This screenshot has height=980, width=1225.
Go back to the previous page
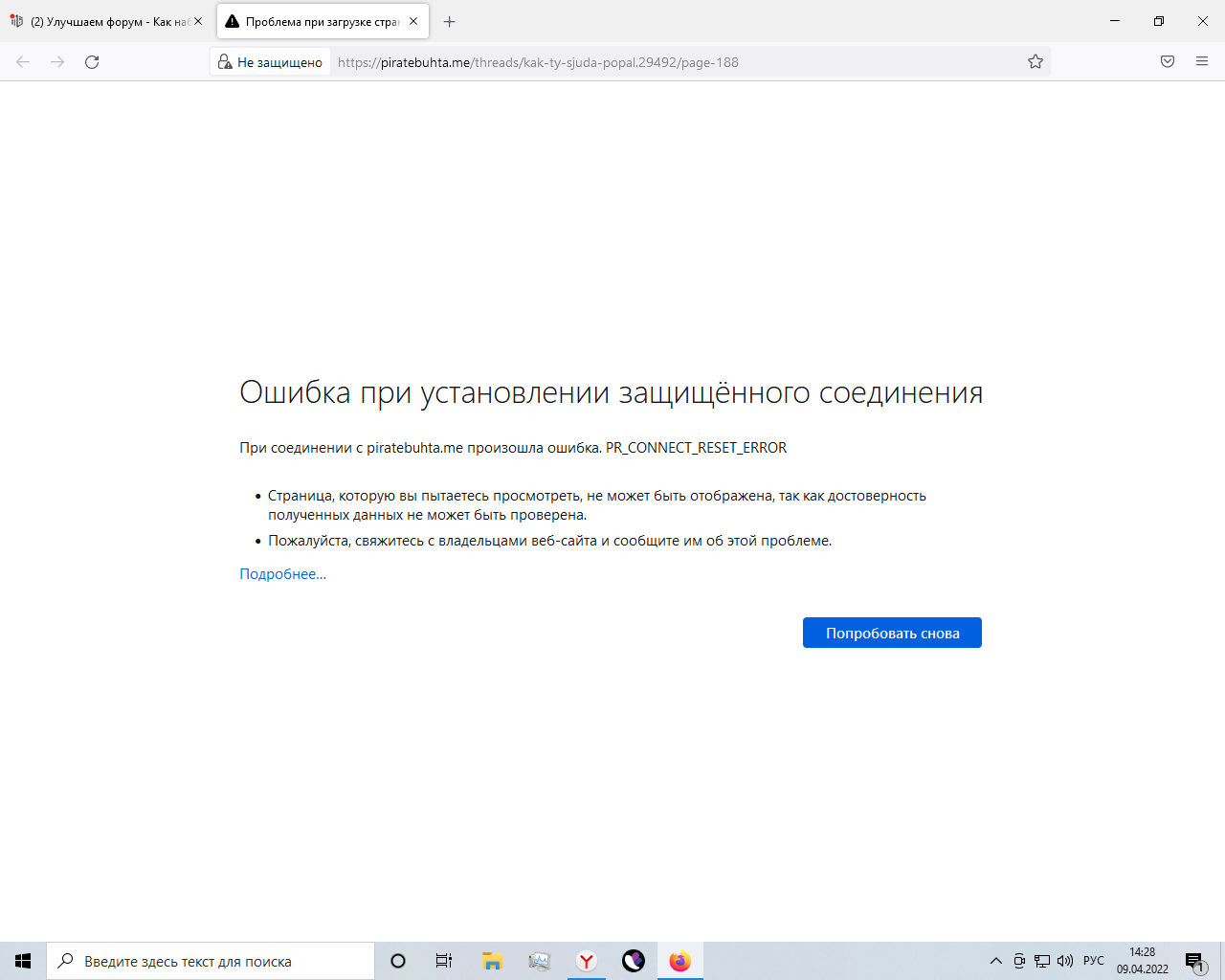(x=23, y=62)
